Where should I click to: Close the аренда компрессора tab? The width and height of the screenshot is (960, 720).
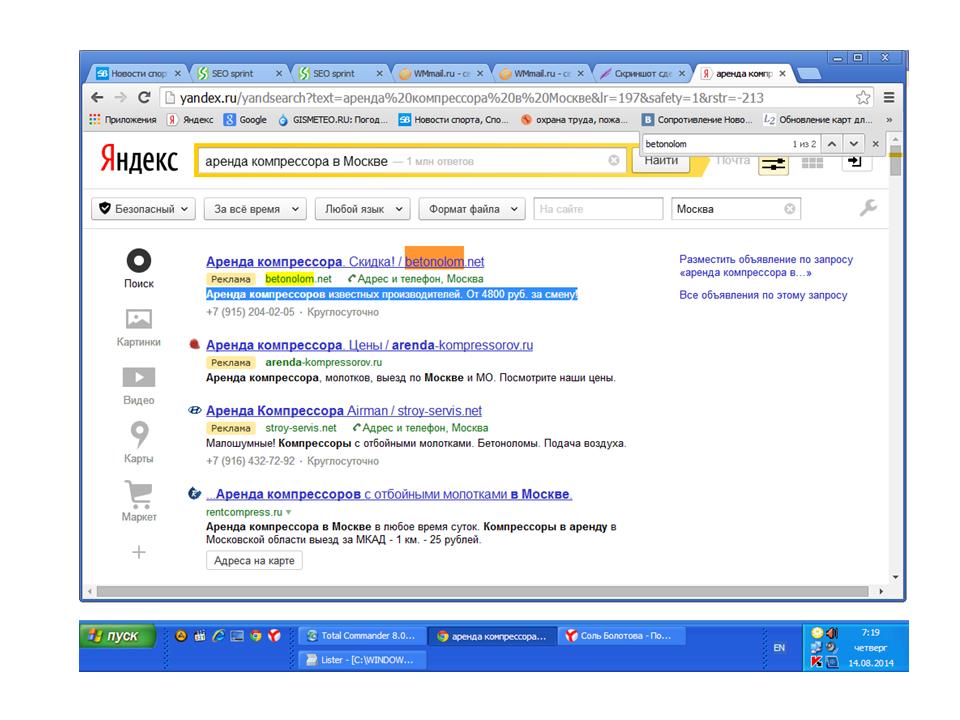click(782, 73)
